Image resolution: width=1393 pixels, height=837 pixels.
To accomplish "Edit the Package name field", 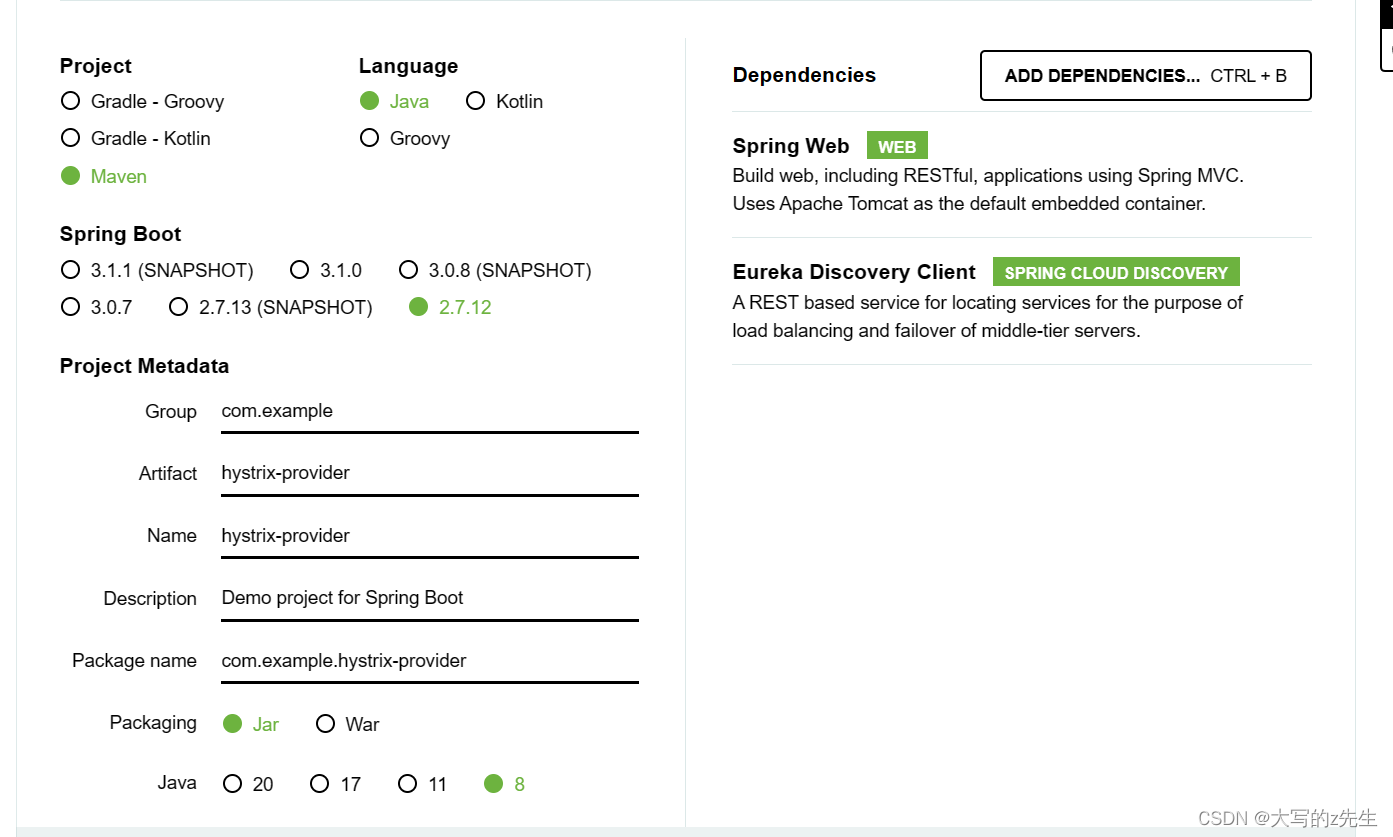I will tap(429, 660).
